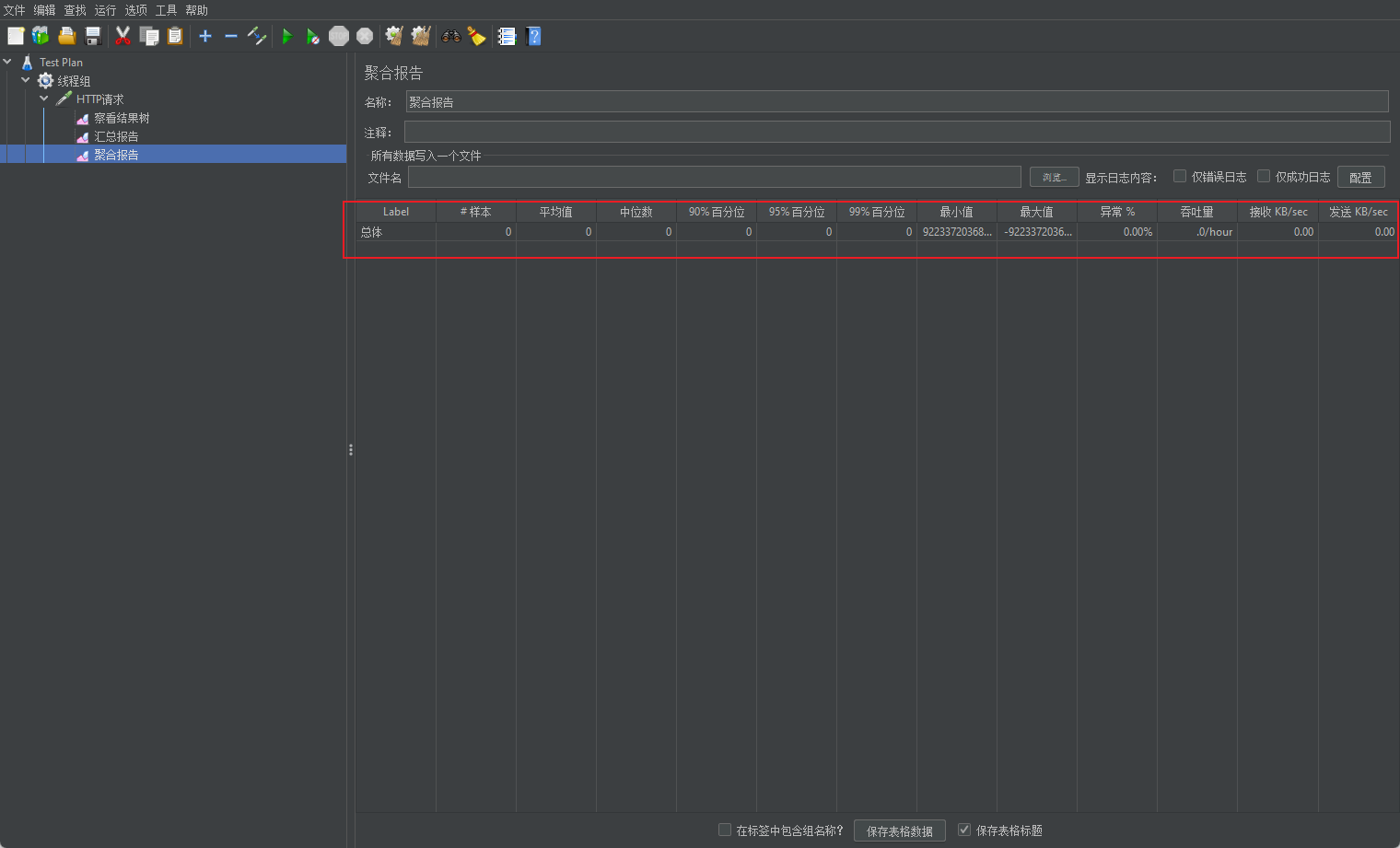
Task: Cut selection with the scissors icon
Action: pyautogui.click(x=122, y=36)
